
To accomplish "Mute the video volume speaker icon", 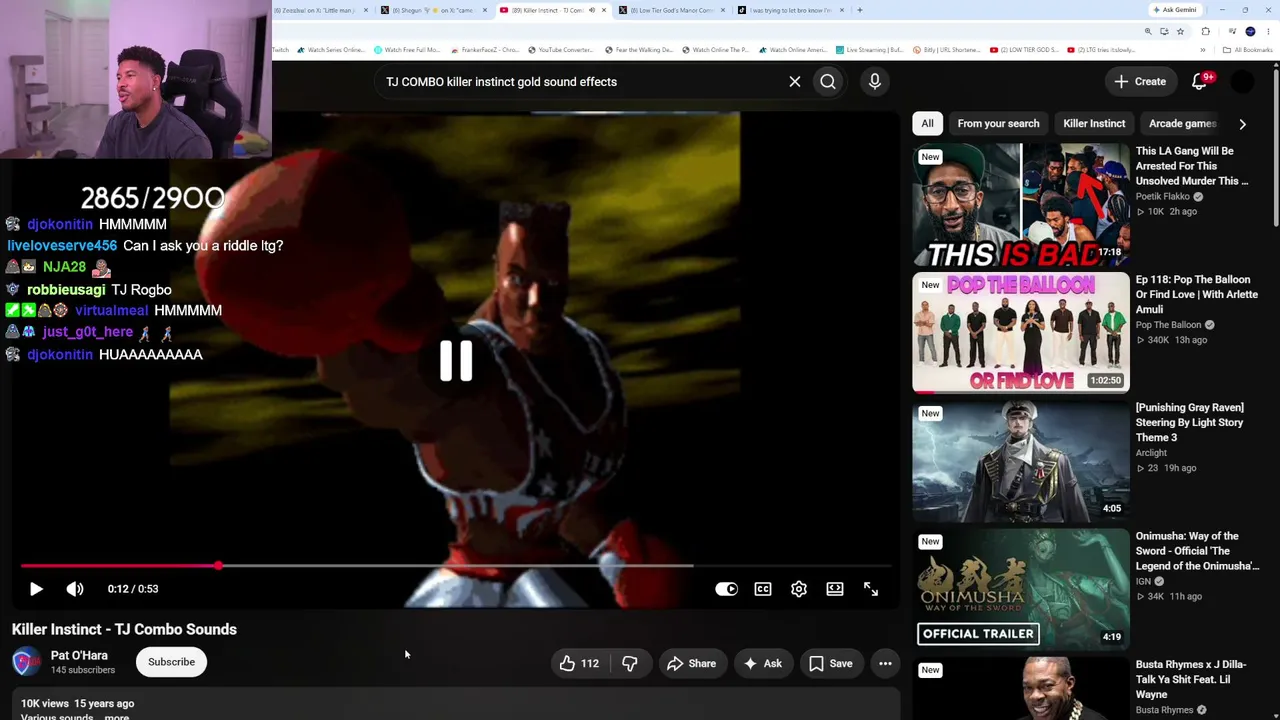I will [75, 589].
